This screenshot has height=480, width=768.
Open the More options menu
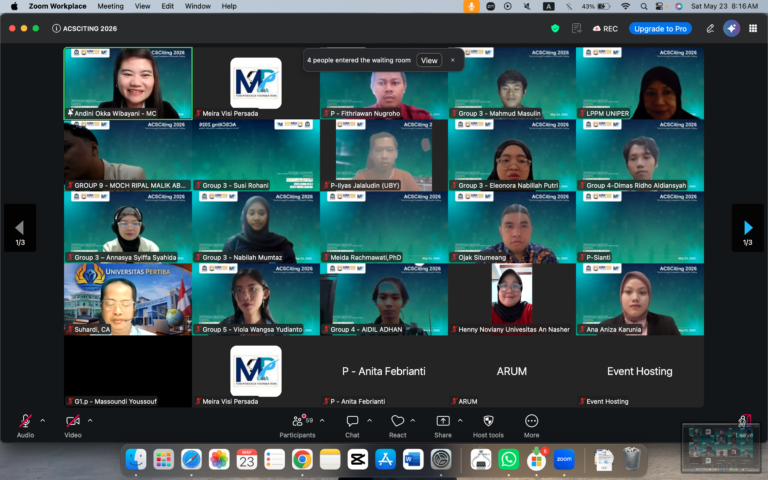coord(531,425)
